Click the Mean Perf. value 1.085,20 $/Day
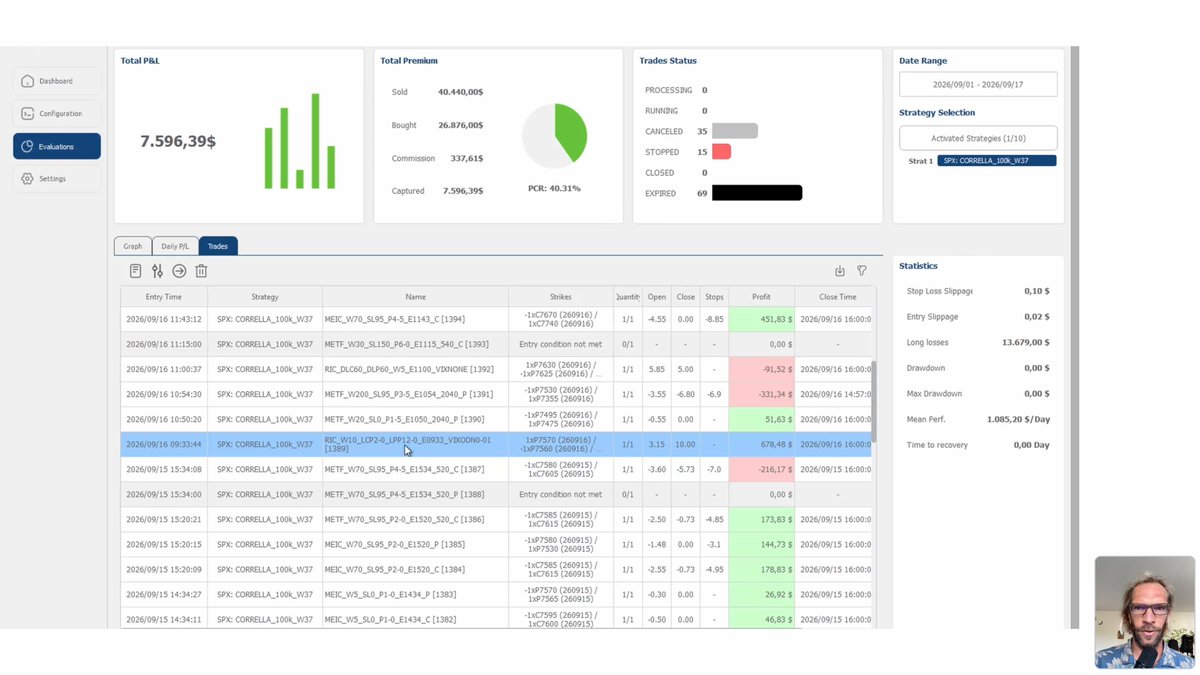 (x=1018, y=419)
